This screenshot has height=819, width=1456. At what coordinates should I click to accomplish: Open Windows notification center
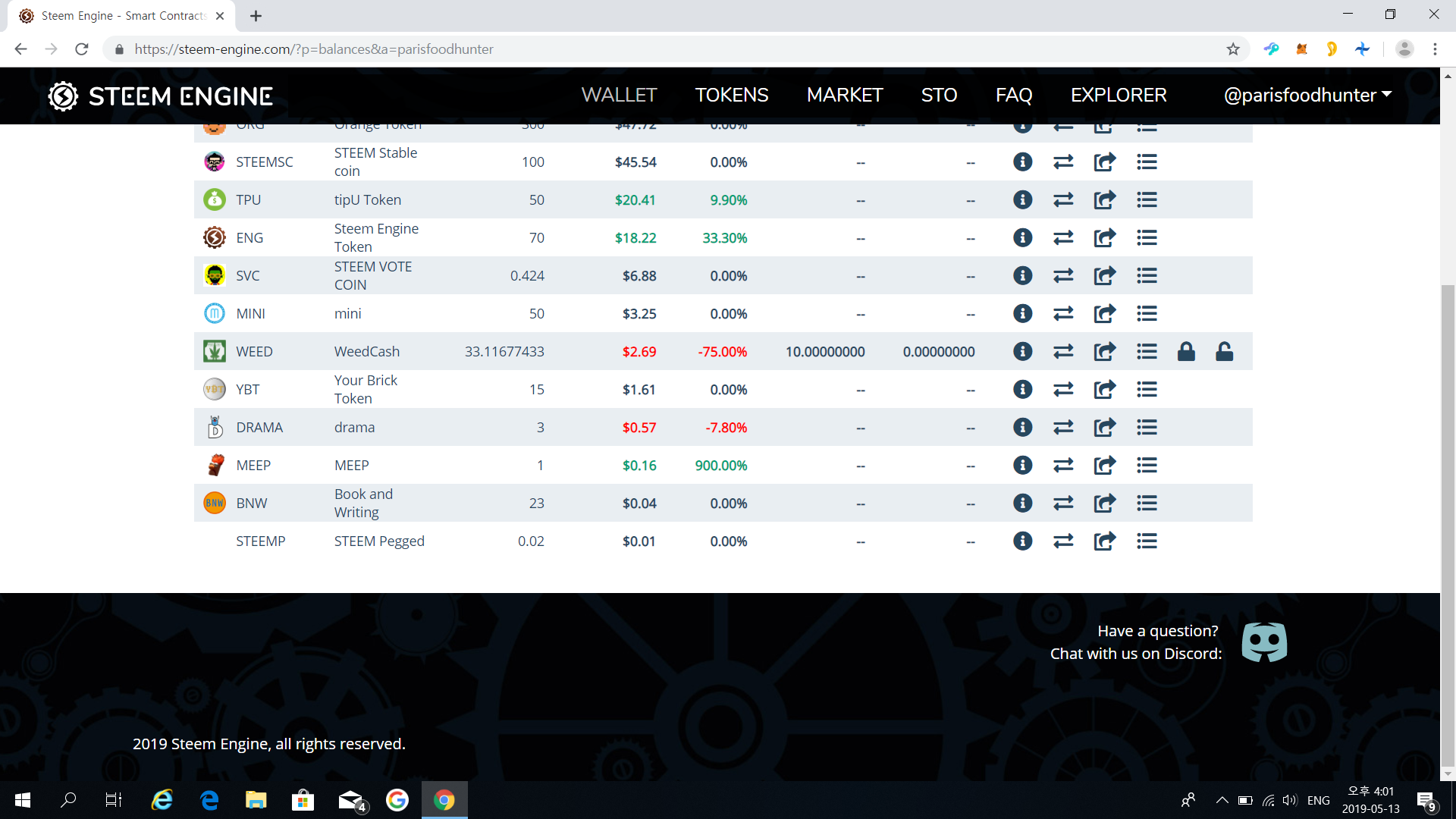click(x=1426, y=800)
